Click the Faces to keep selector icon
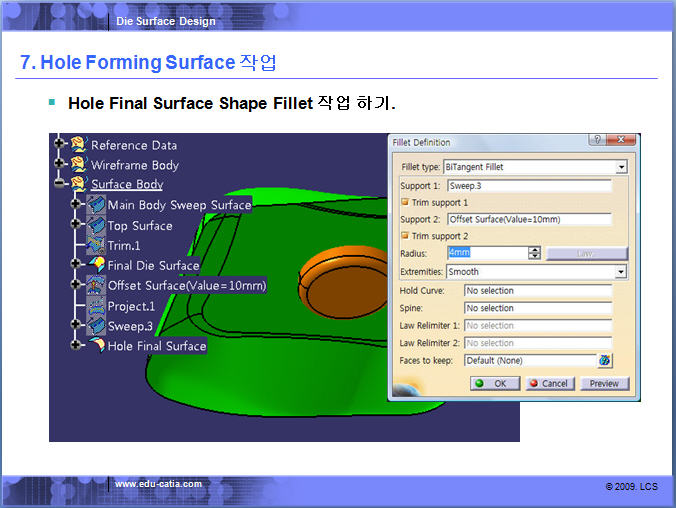 (x=605, y=360)
